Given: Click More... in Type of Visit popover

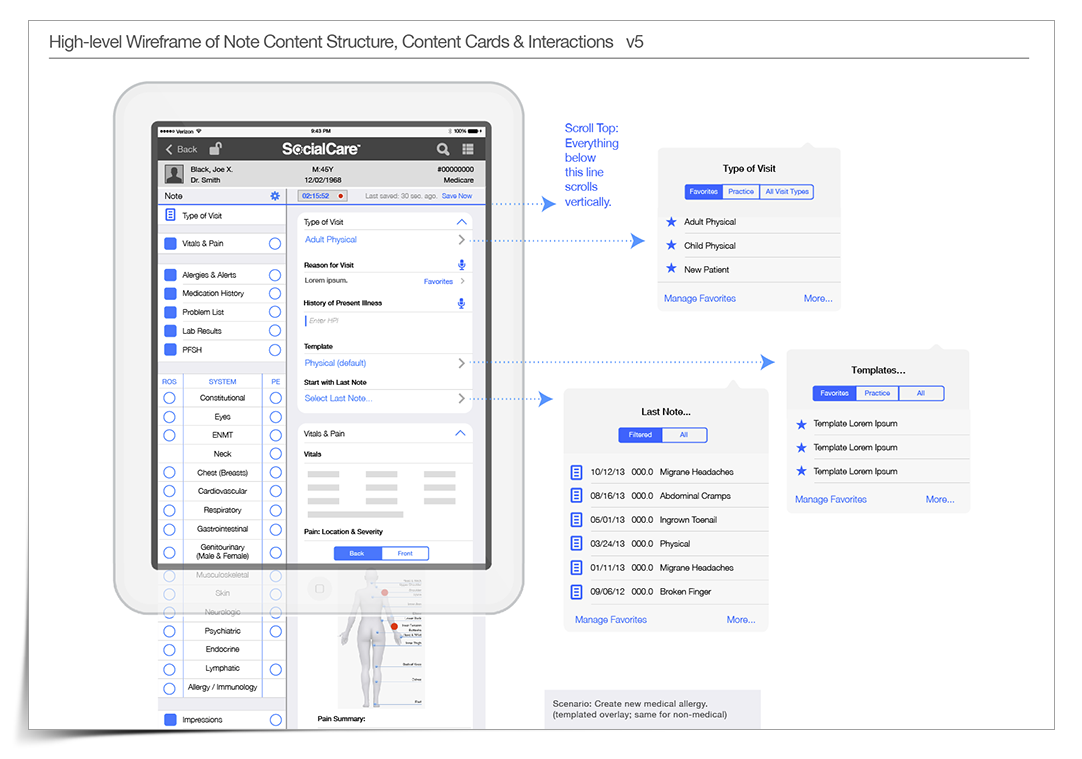Looking at the screenshot, I should pyautogui.click(x=818, y=298).
